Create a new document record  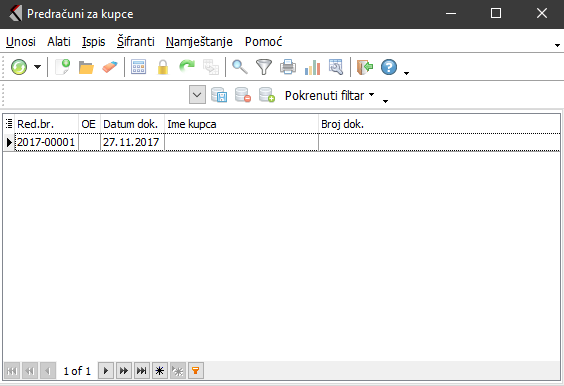point(62,67)
